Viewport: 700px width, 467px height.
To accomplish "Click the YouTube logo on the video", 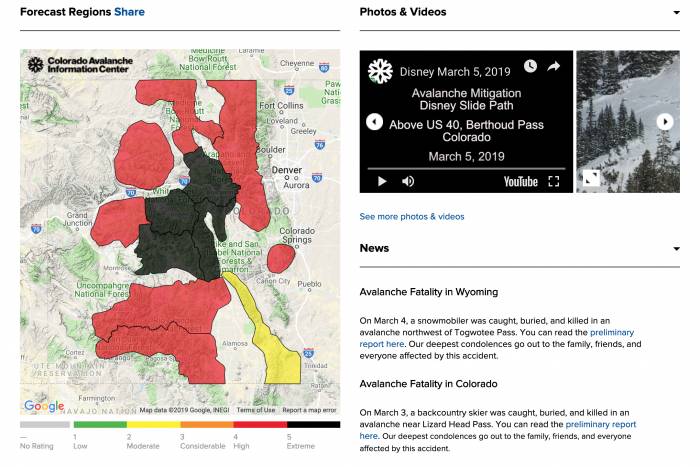I will (x=521, y=182).
